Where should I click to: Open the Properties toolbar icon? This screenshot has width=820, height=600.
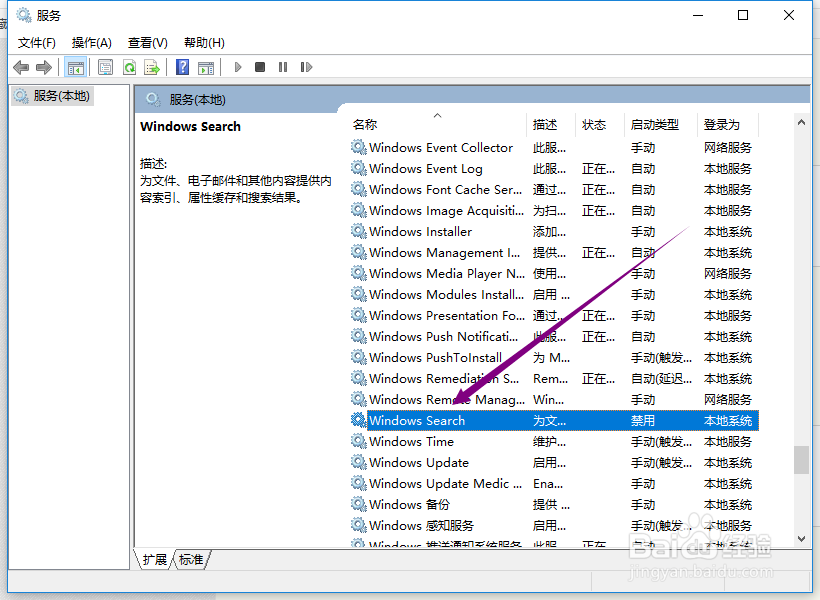106,67
